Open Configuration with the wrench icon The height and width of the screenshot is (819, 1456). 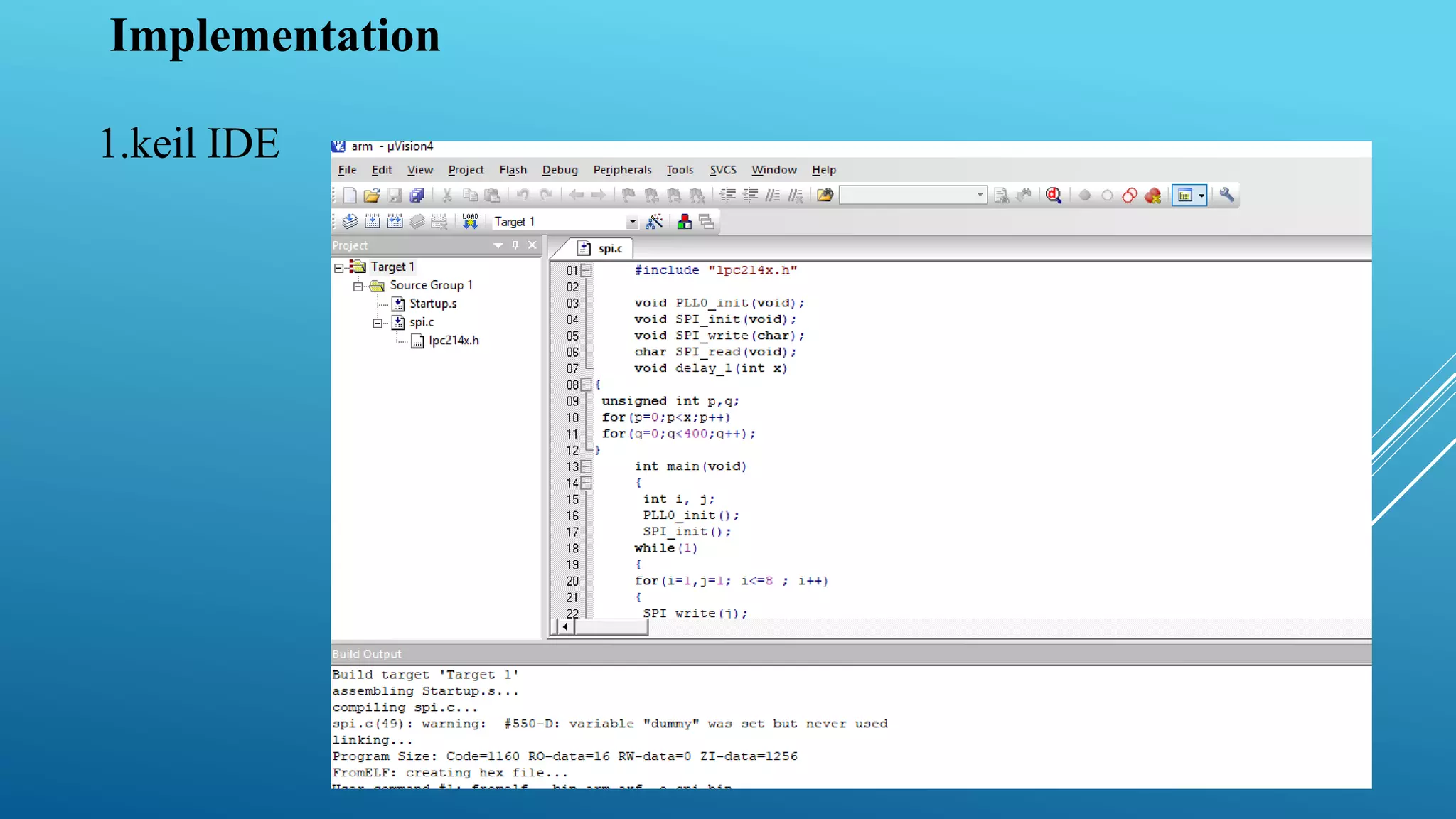(x=1226, y=195)
